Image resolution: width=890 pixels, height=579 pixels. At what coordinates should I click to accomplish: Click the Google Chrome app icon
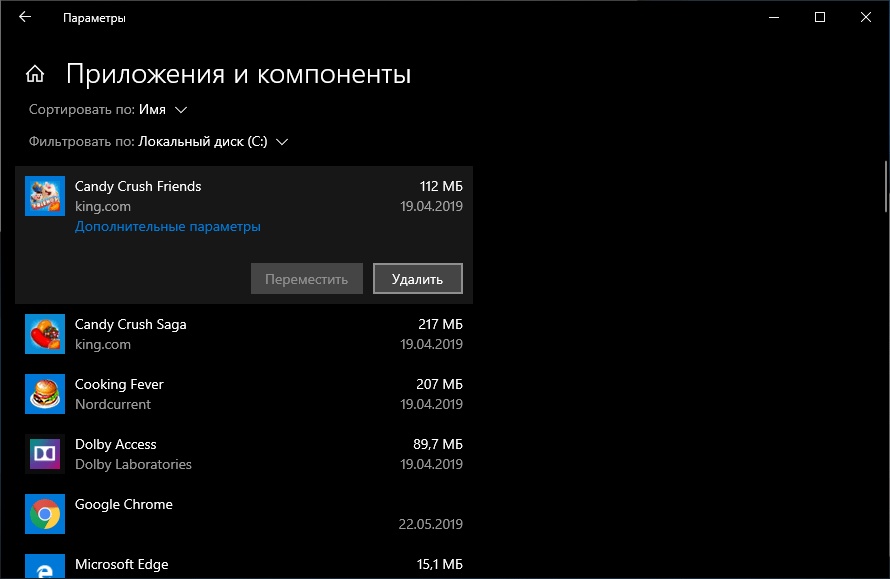coord(44,514)
